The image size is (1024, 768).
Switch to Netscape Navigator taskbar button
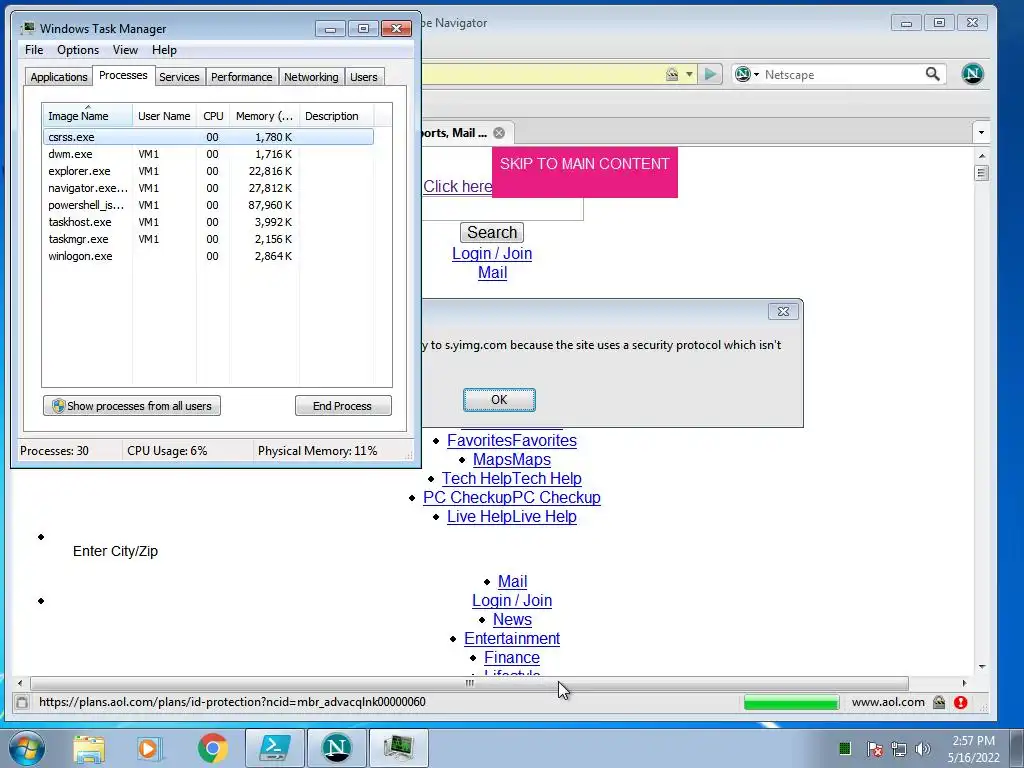tap(337, 748)
